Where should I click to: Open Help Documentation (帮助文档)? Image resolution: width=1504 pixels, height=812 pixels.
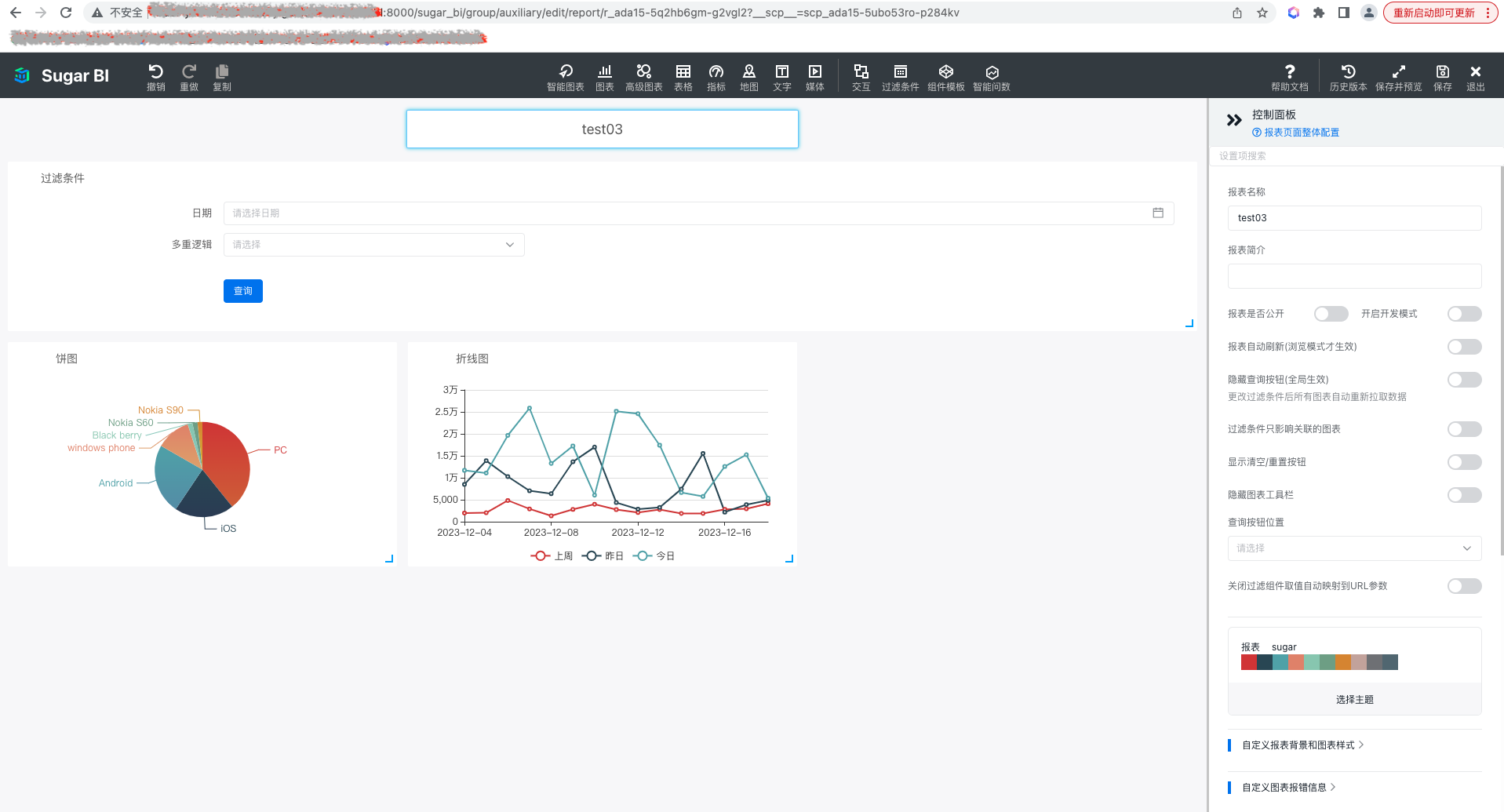(x=1290, y=77)
